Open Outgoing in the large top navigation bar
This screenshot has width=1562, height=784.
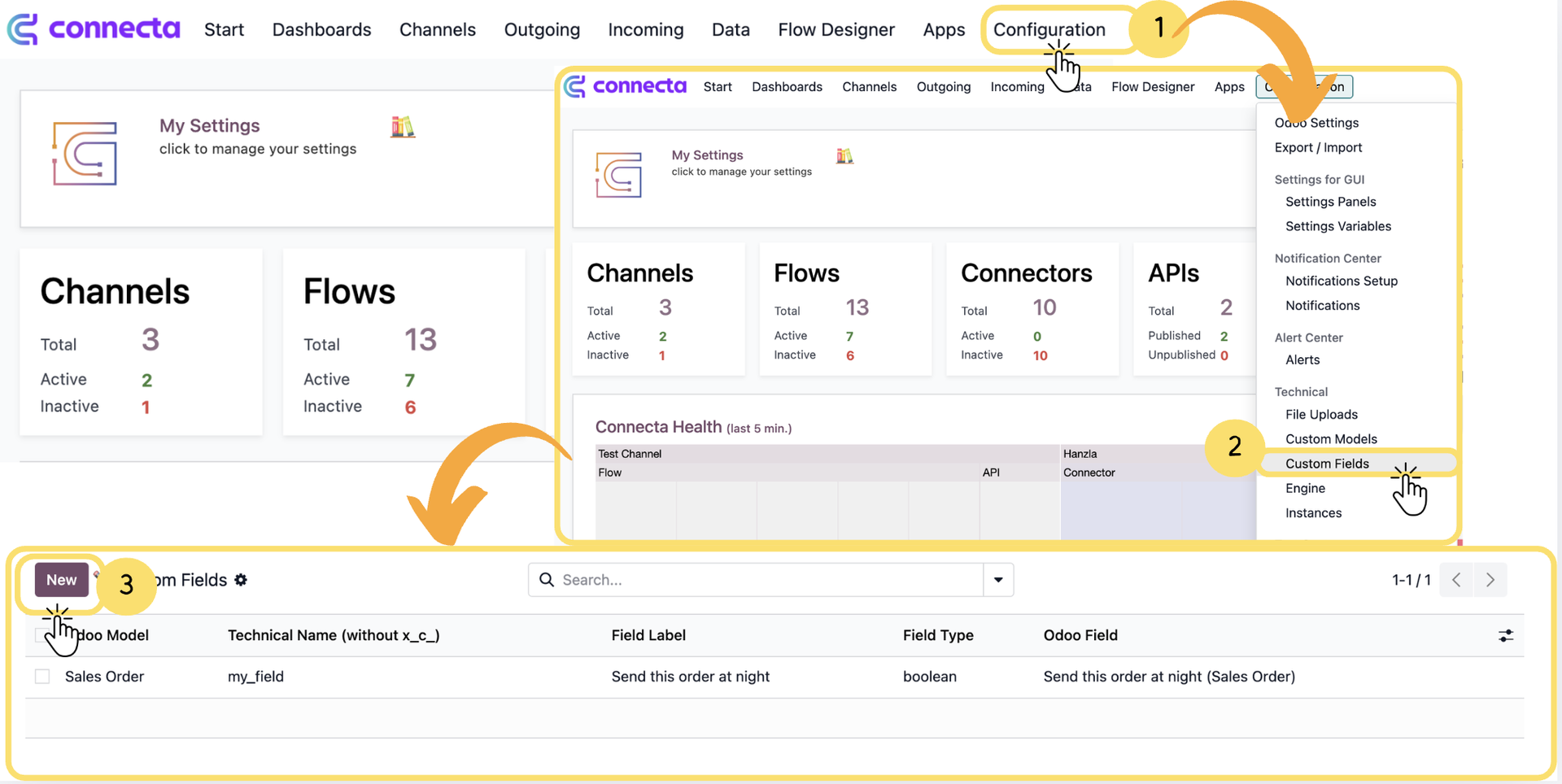coord(542,29)
